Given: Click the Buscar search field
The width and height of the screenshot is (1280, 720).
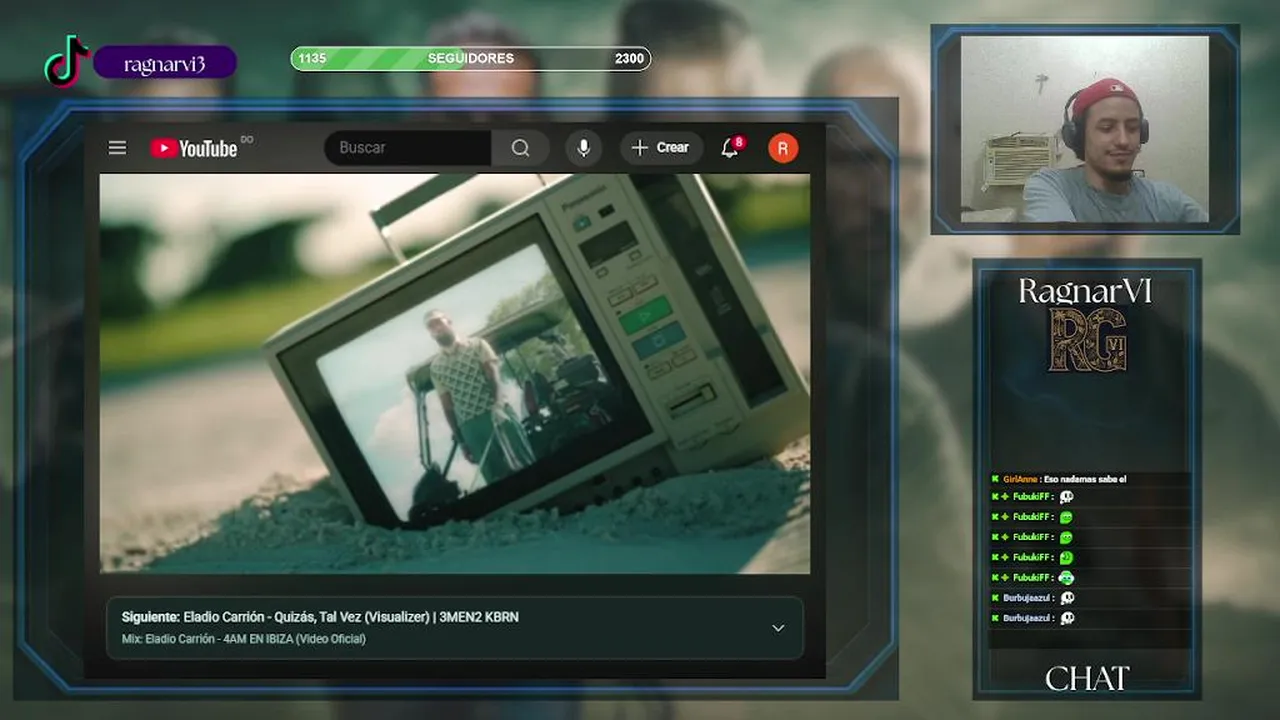Looking at the screenshot, I should (x=408, y=148).
